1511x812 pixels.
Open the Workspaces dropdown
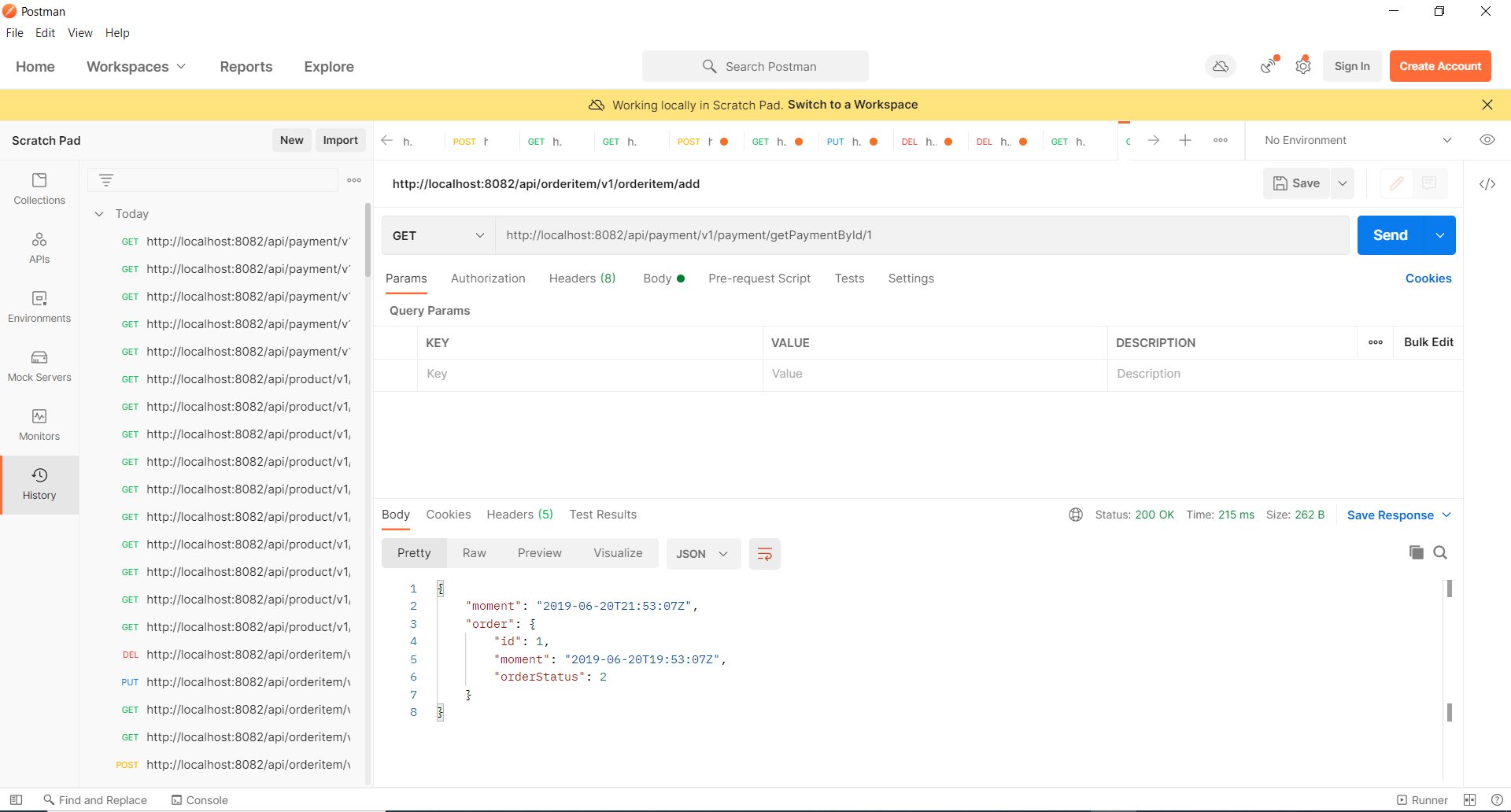[x=136, y=67]
